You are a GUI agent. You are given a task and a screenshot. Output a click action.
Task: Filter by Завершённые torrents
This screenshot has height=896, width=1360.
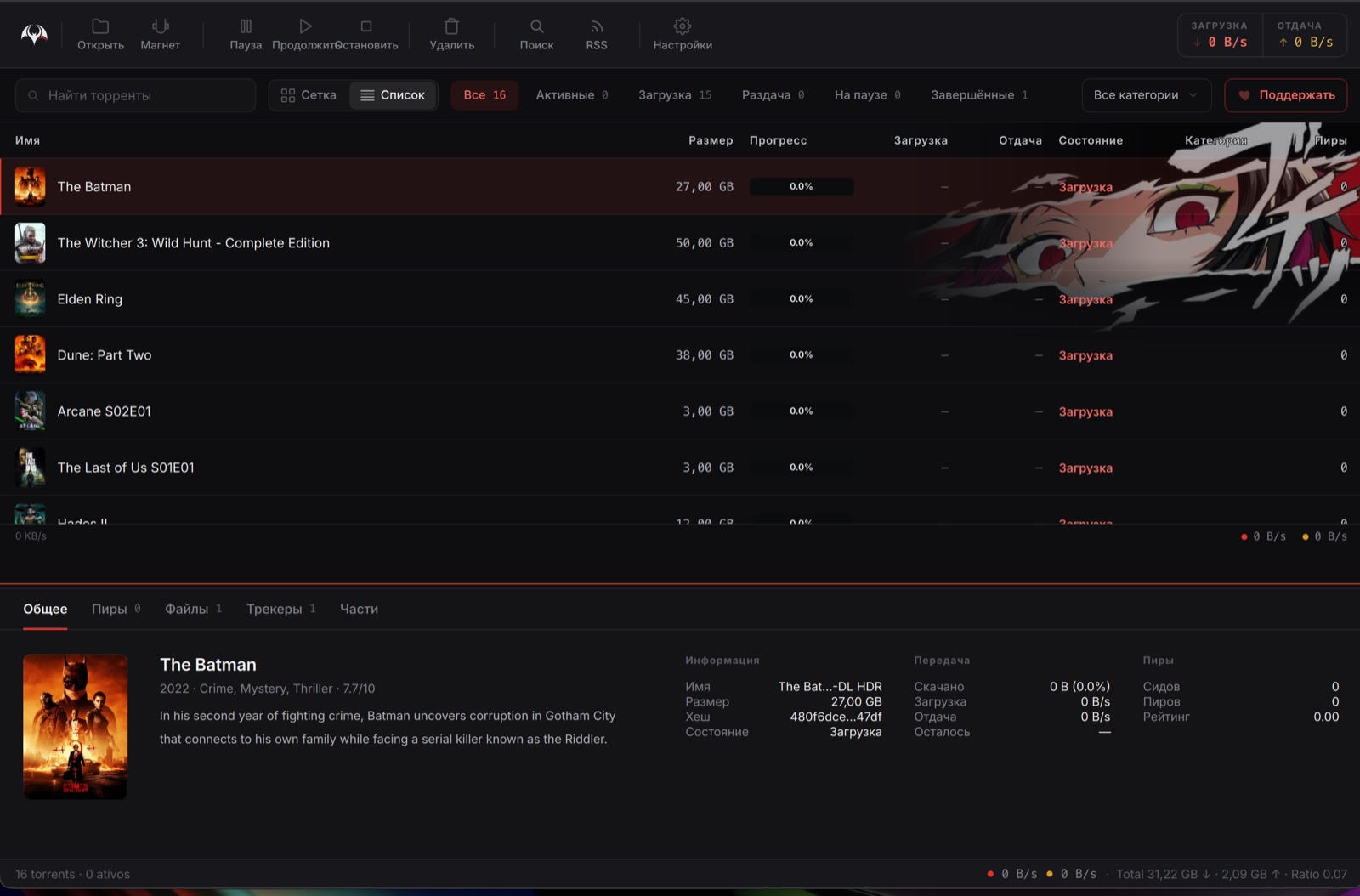pyautogui.click(x=979, y=95)
